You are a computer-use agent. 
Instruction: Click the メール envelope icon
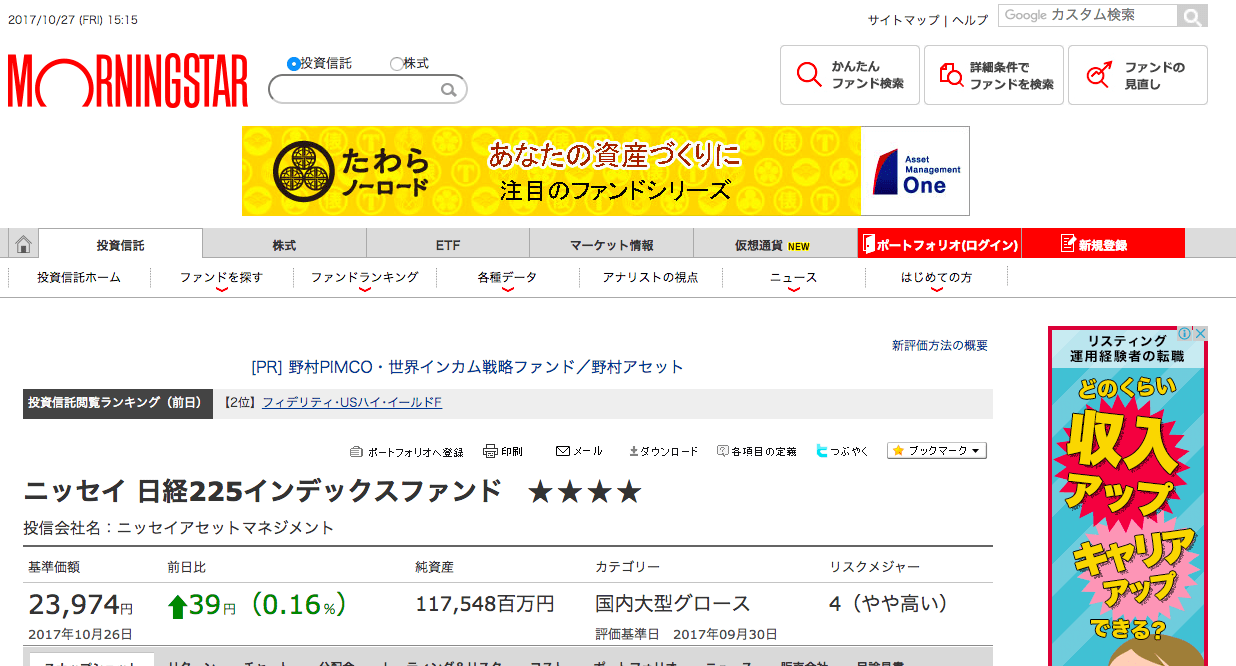pyautogui.click(x=563, y=450)
